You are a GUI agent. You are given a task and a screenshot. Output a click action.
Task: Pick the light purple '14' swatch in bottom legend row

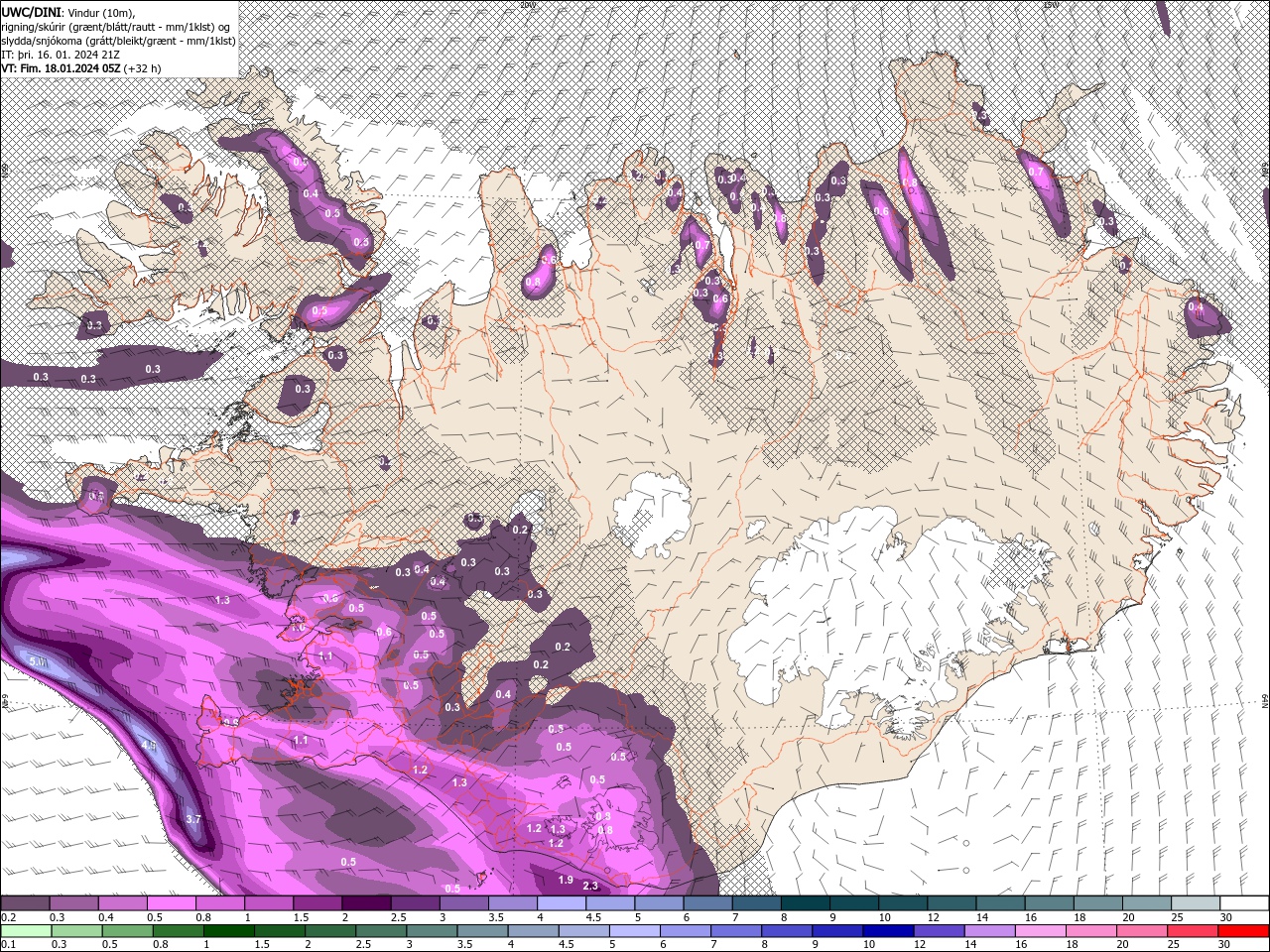point(989,931)
